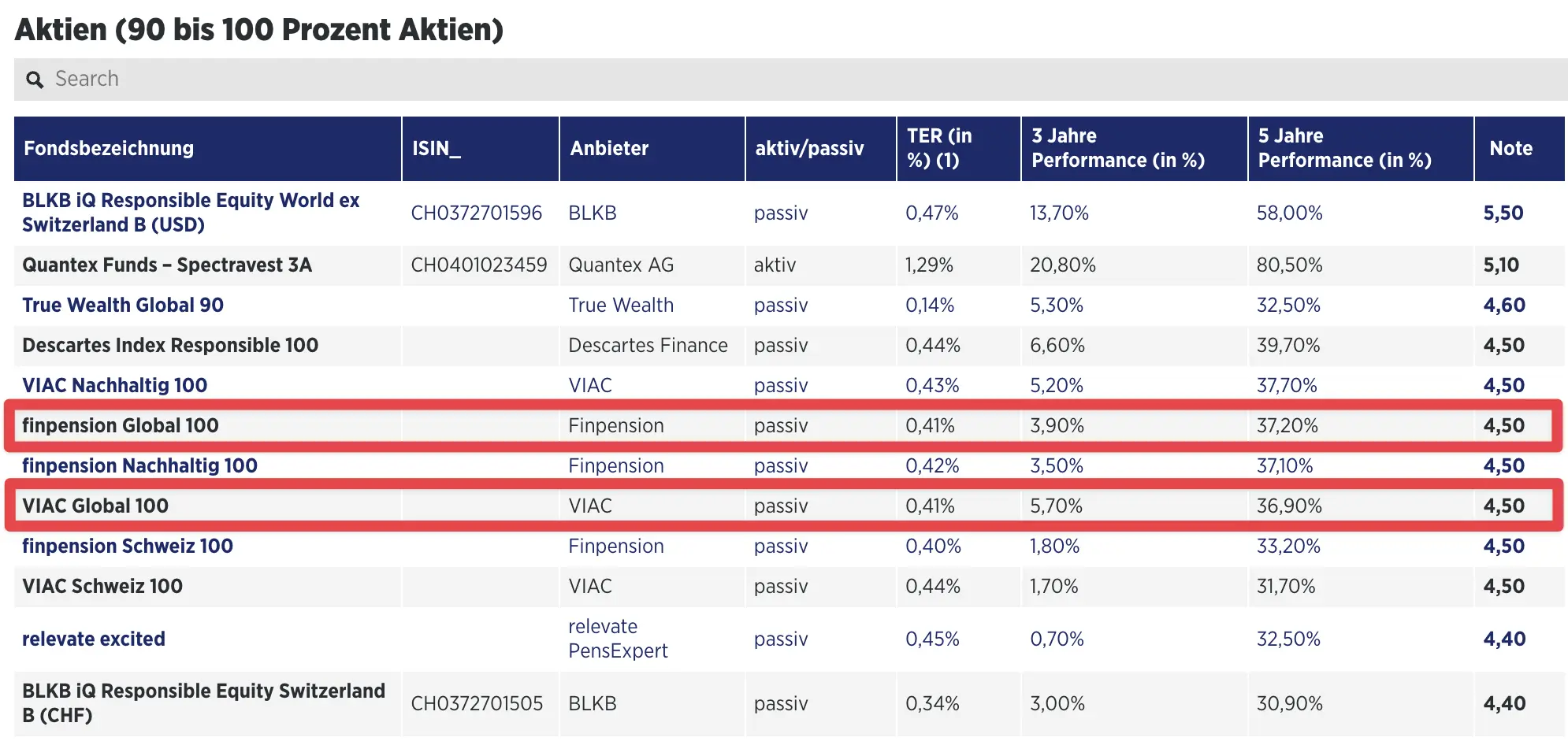Open BLKB iQ Responsible Equity World link

coord(191,213)
